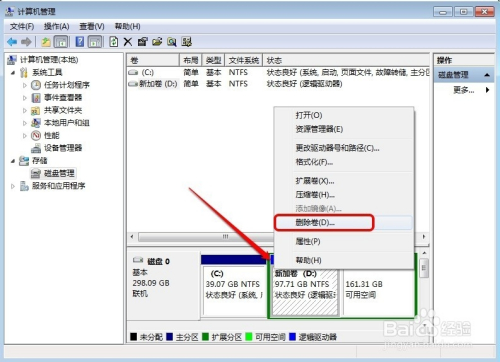Open the 查看(V) menu

92,26
